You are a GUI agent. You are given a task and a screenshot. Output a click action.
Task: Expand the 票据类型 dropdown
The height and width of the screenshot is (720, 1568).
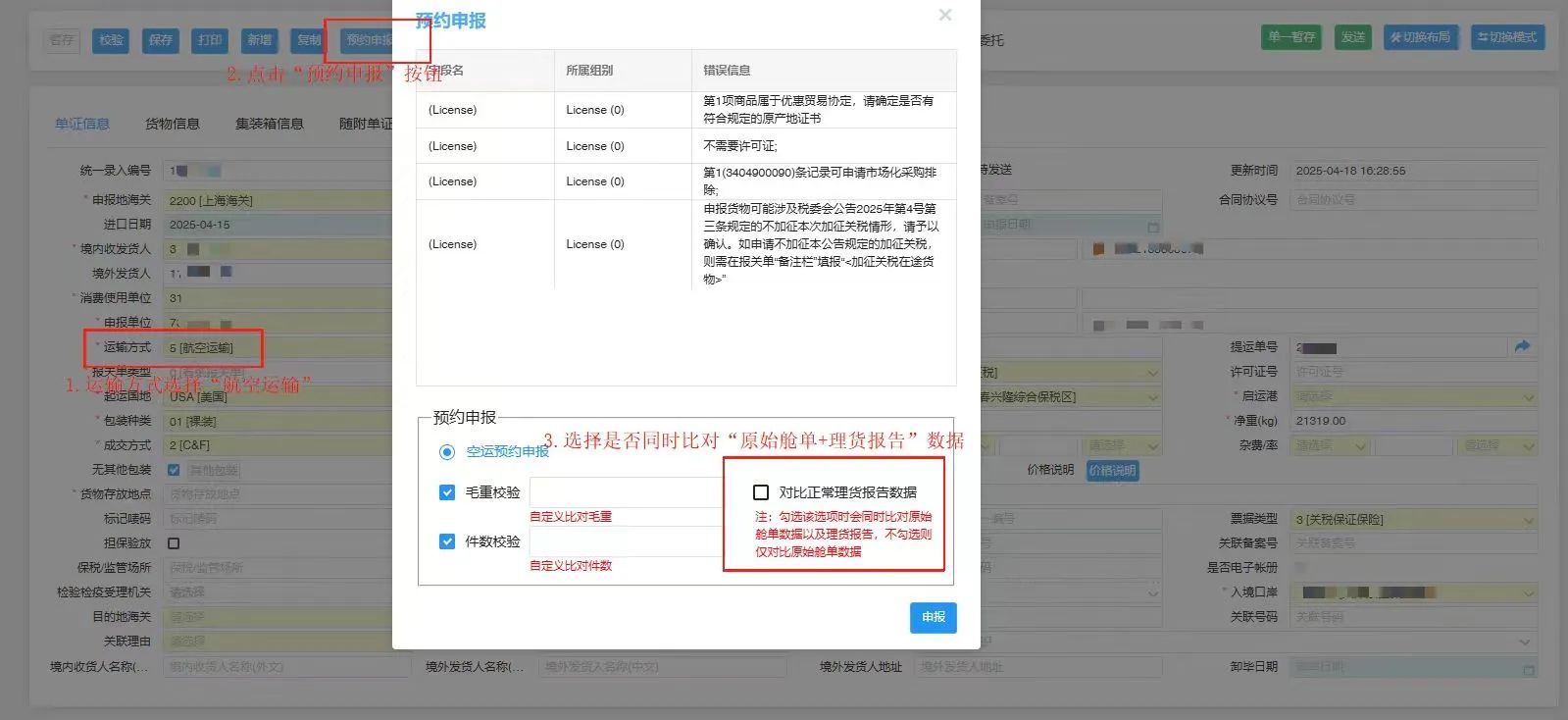(1527, 520)
